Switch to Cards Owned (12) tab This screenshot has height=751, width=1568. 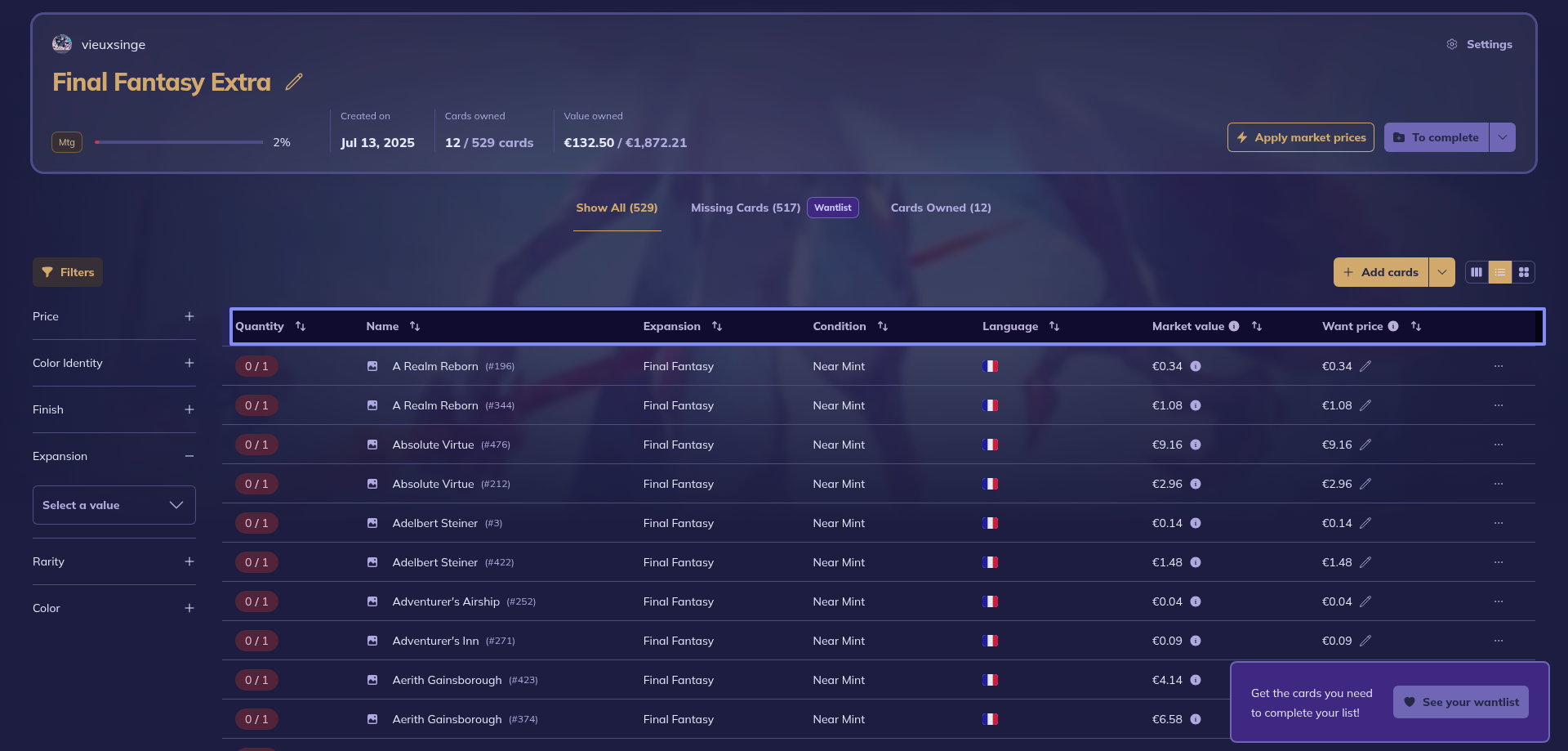tap(941, 208)
